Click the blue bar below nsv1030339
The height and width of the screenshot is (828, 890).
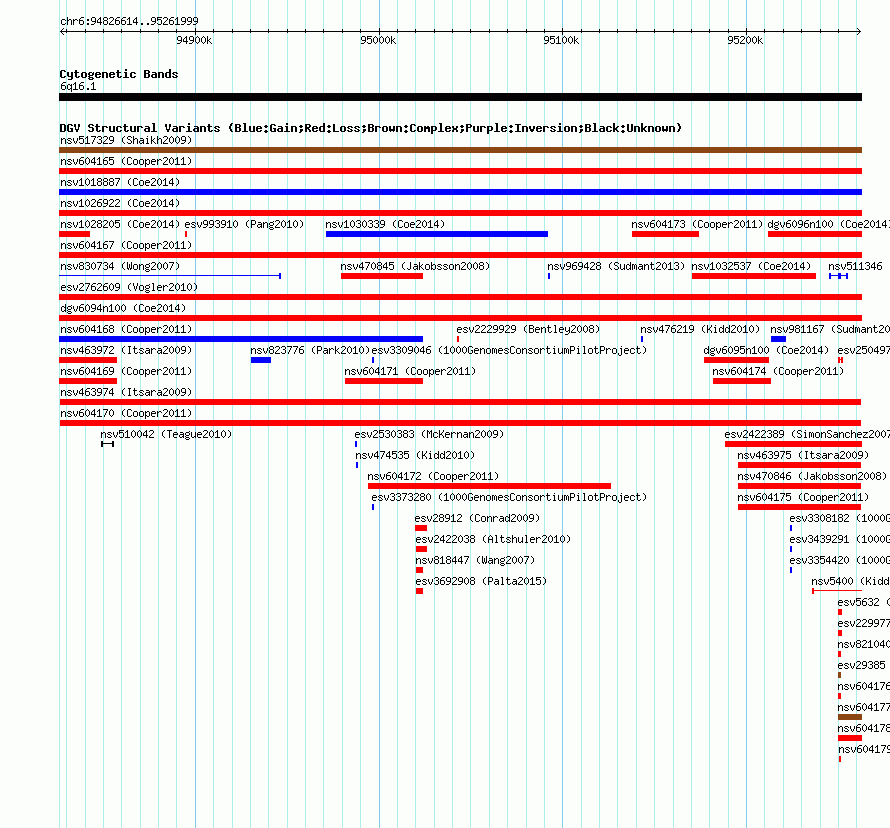click(437, 234)
